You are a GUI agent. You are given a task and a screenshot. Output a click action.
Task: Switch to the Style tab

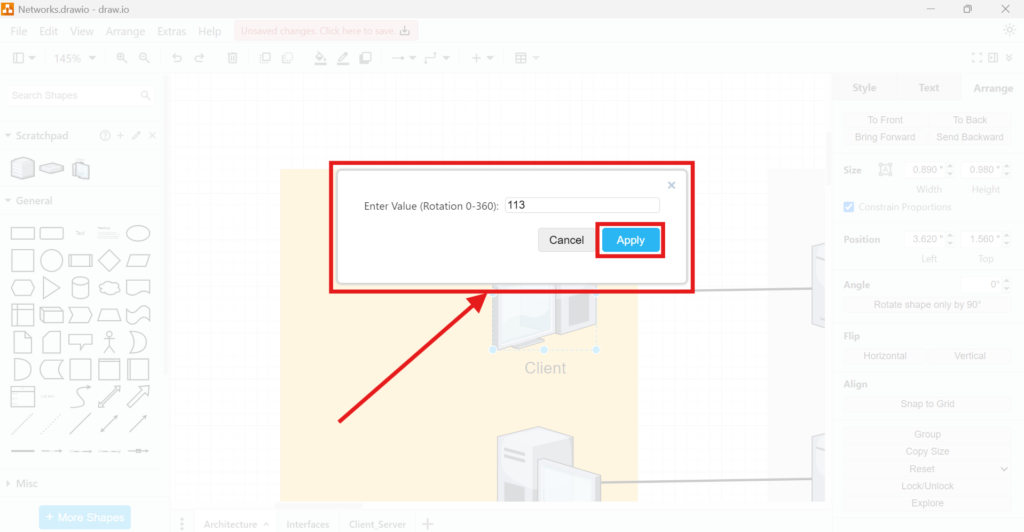pos(864,87)
